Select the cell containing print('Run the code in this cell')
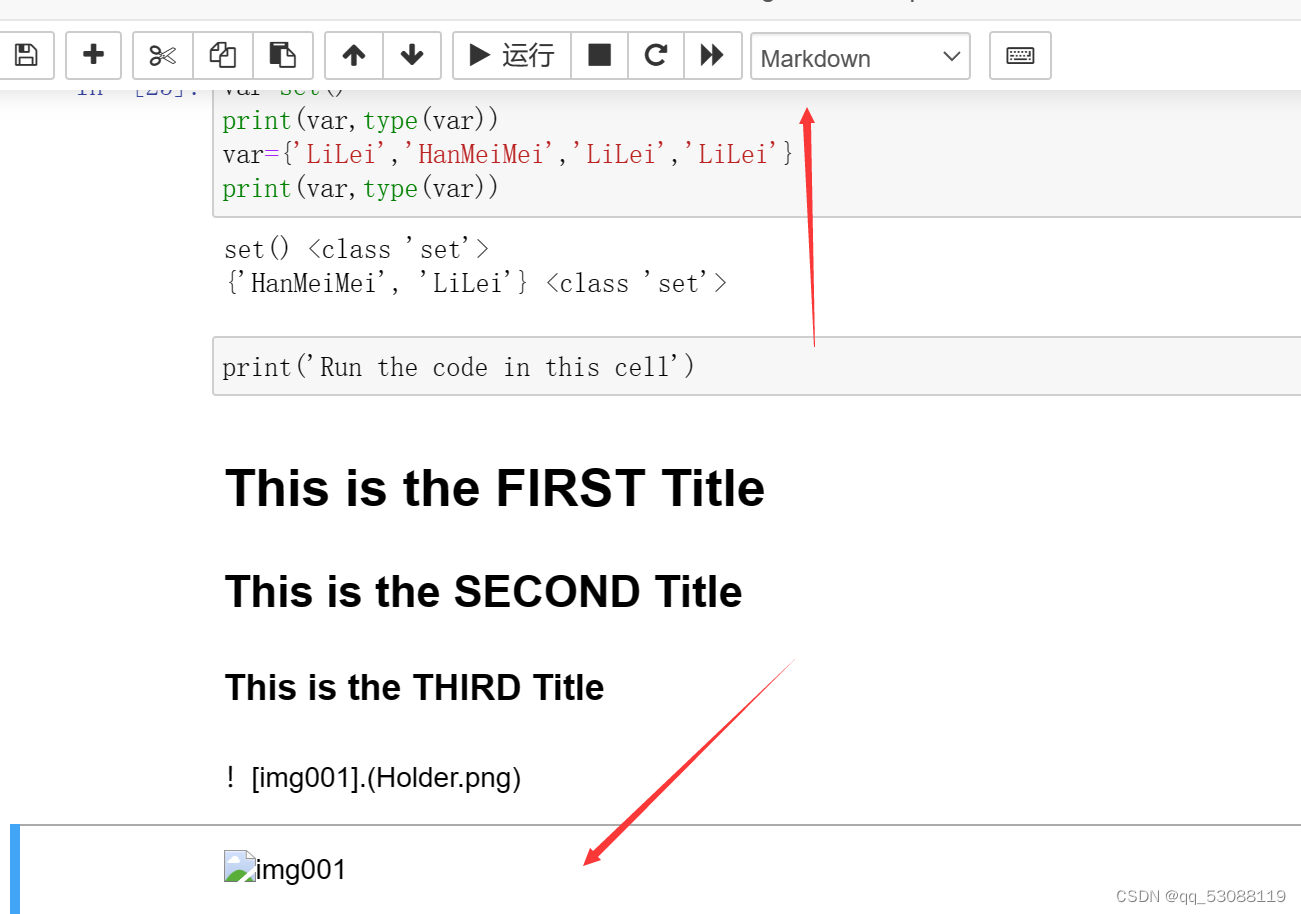 (x=757, y=366)
